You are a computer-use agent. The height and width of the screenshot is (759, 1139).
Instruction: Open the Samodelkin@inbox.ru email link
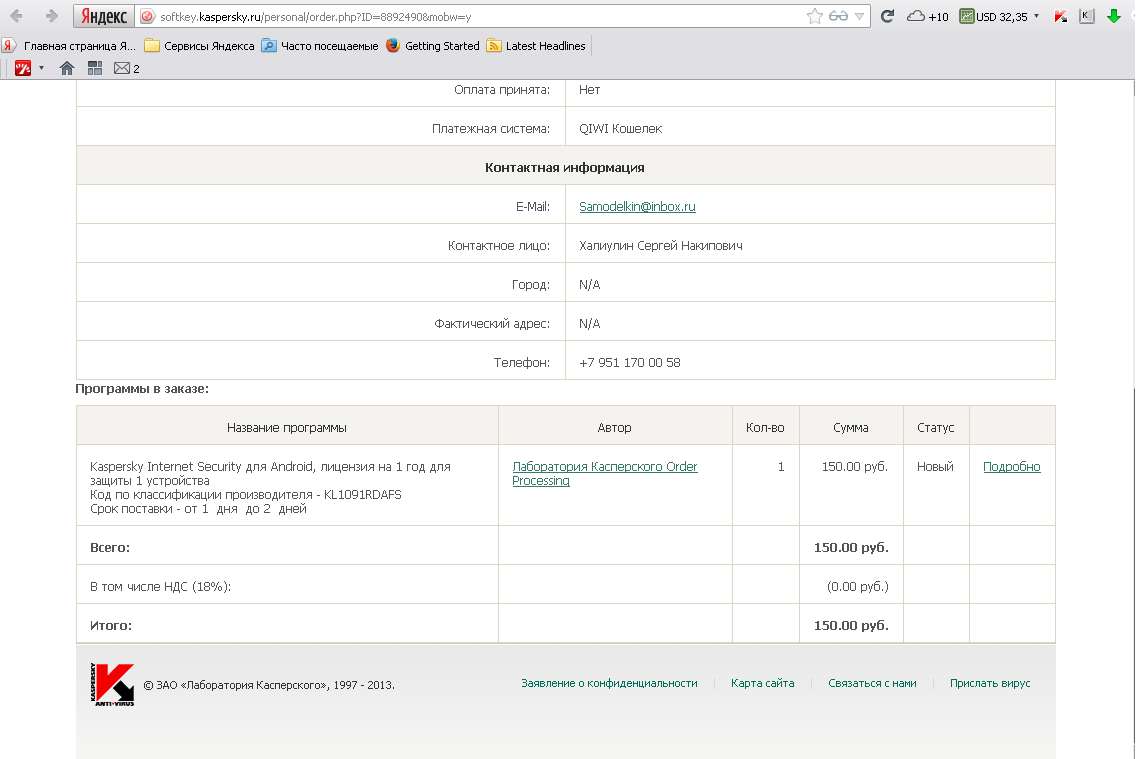click(637, 206)
